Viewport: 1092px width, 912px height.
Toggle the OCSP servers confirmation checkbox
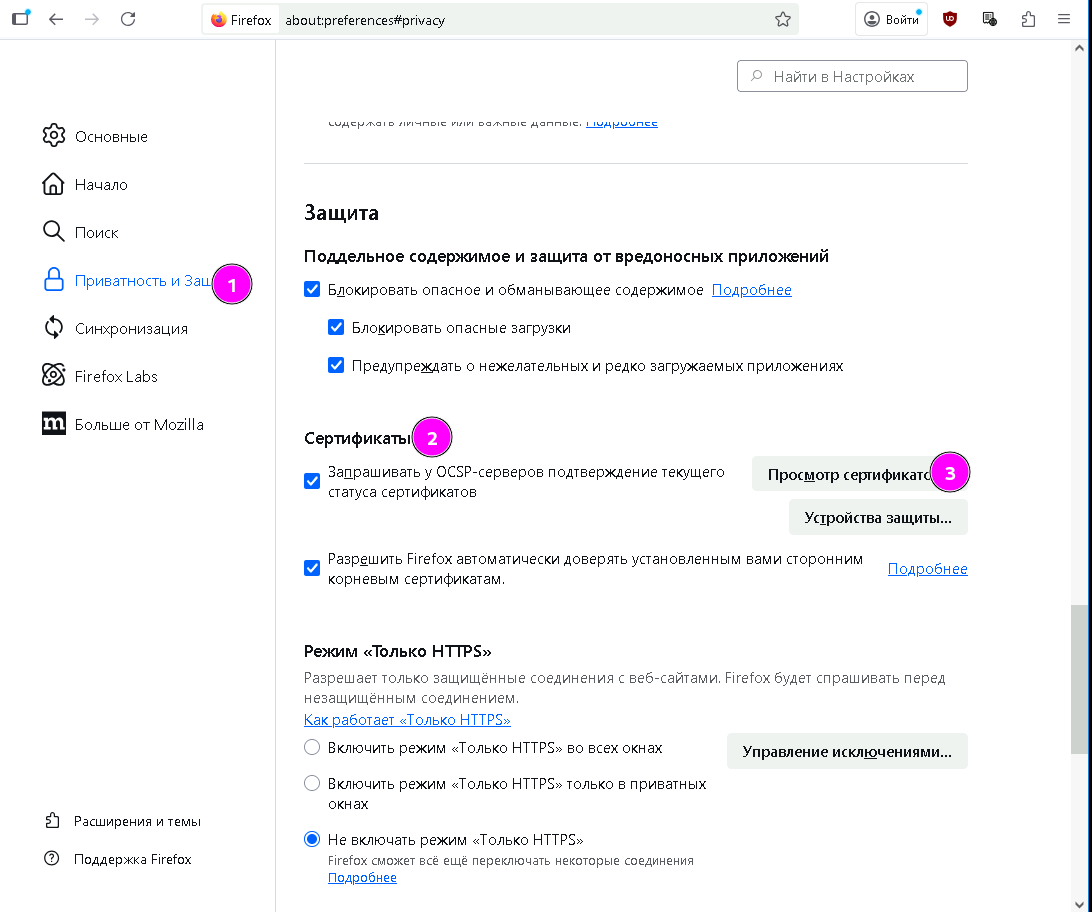[312, 481]
